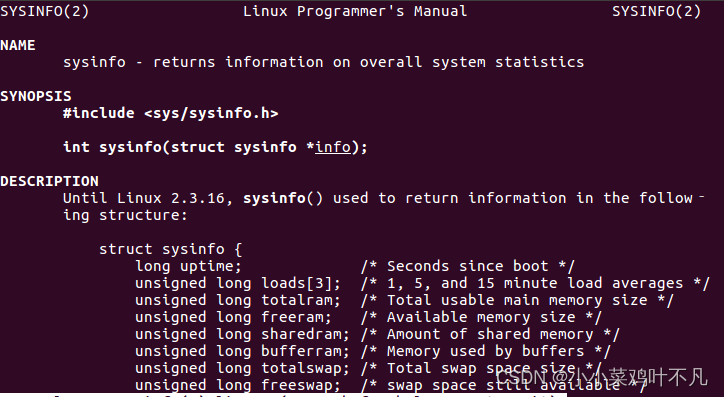Click the '1, 5, and 15 minute load averages' comment

(x=535, y=283)
